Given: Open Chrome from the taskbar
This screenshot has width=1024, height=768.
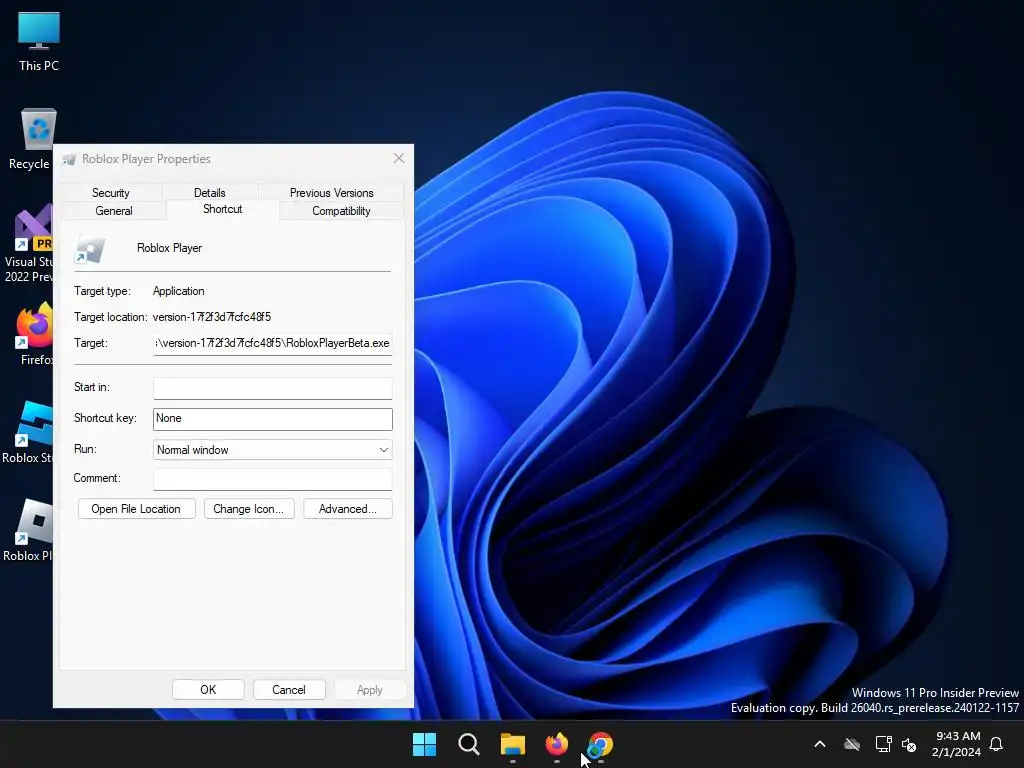Looking at the screenshot, I should click(600, 744).
